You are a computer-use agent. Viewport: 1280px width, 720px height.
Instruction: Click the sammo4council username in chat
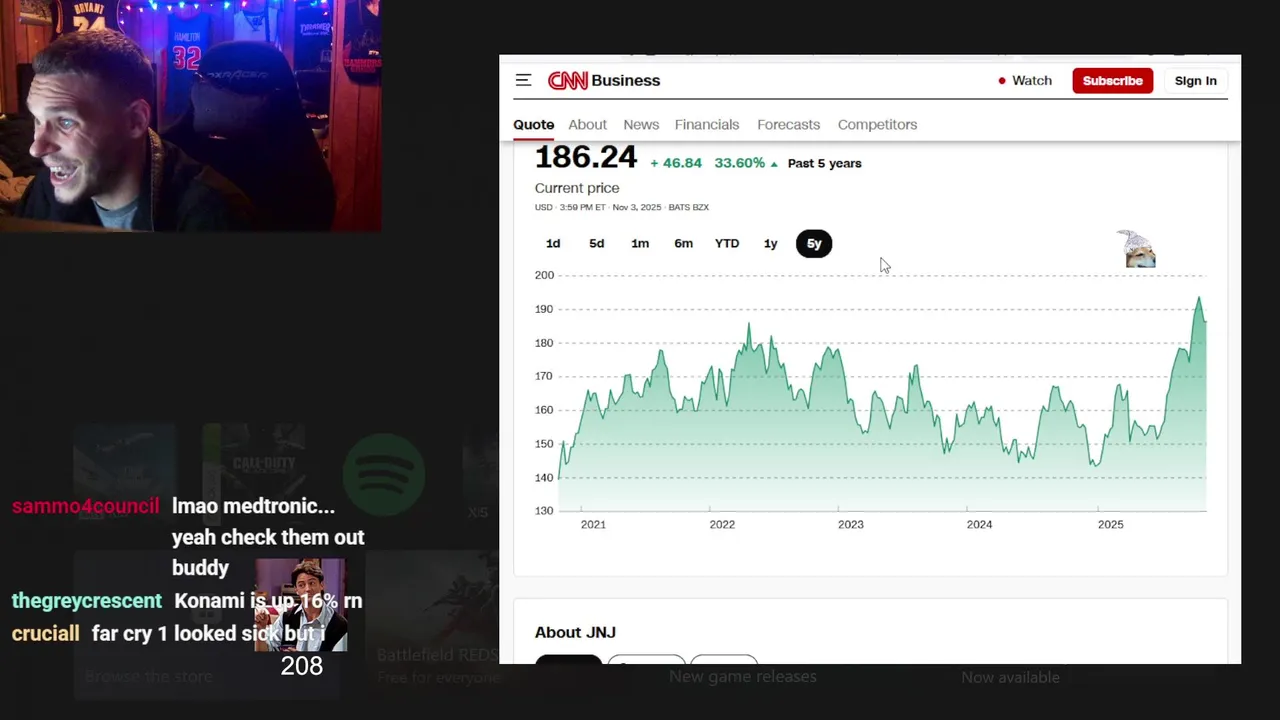tap(85, 507)
